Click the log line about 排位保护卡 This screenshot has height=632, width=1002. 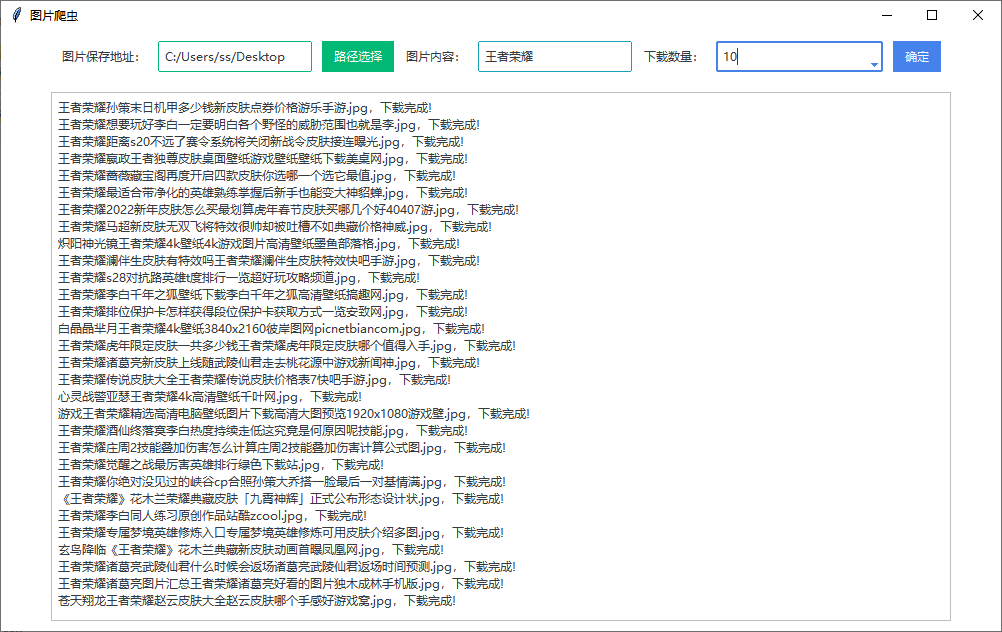(263, 312)
